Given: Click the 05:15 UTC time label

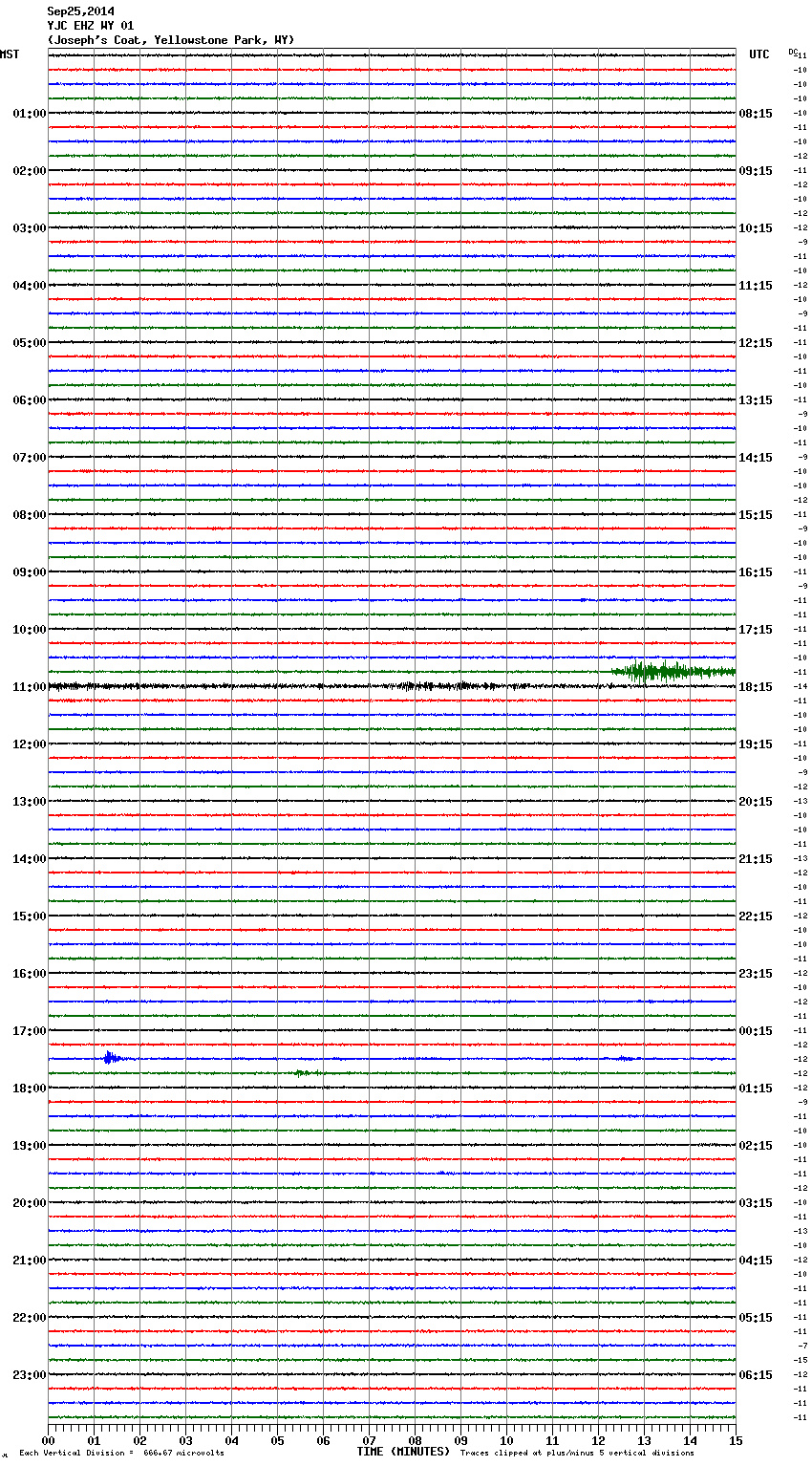Looking at the screenshot, I should pyautogui.click(x=756, y=1318).
